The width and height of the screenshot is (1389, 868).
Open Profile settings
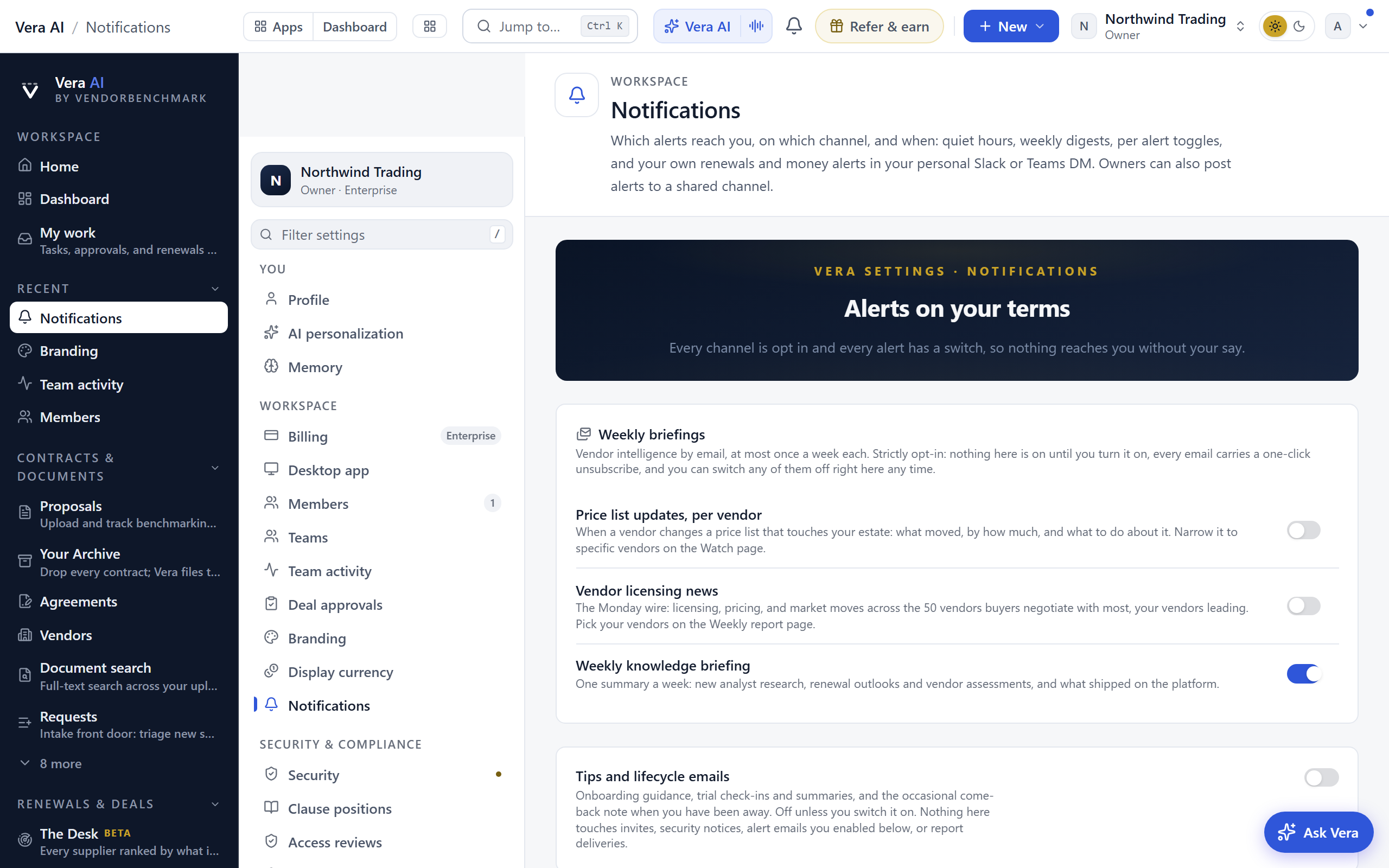coord(381,299)
